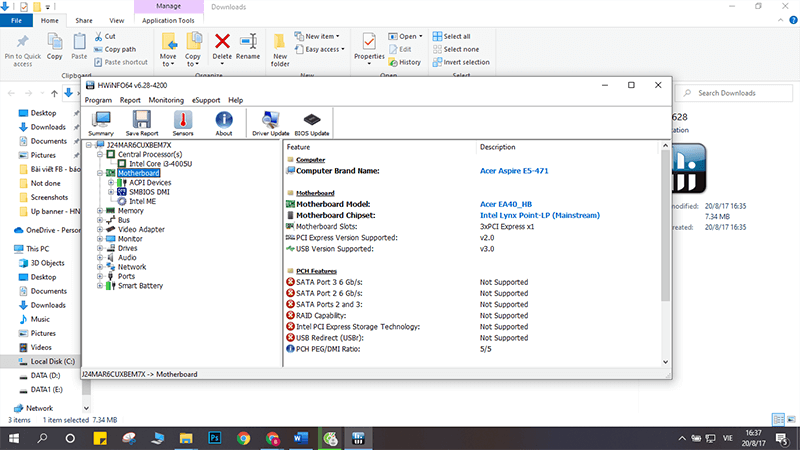The height and width of the screenshot is (450, 800).
Task: Collapse the Motherboard tree node
Action: [x=100, y=173]
